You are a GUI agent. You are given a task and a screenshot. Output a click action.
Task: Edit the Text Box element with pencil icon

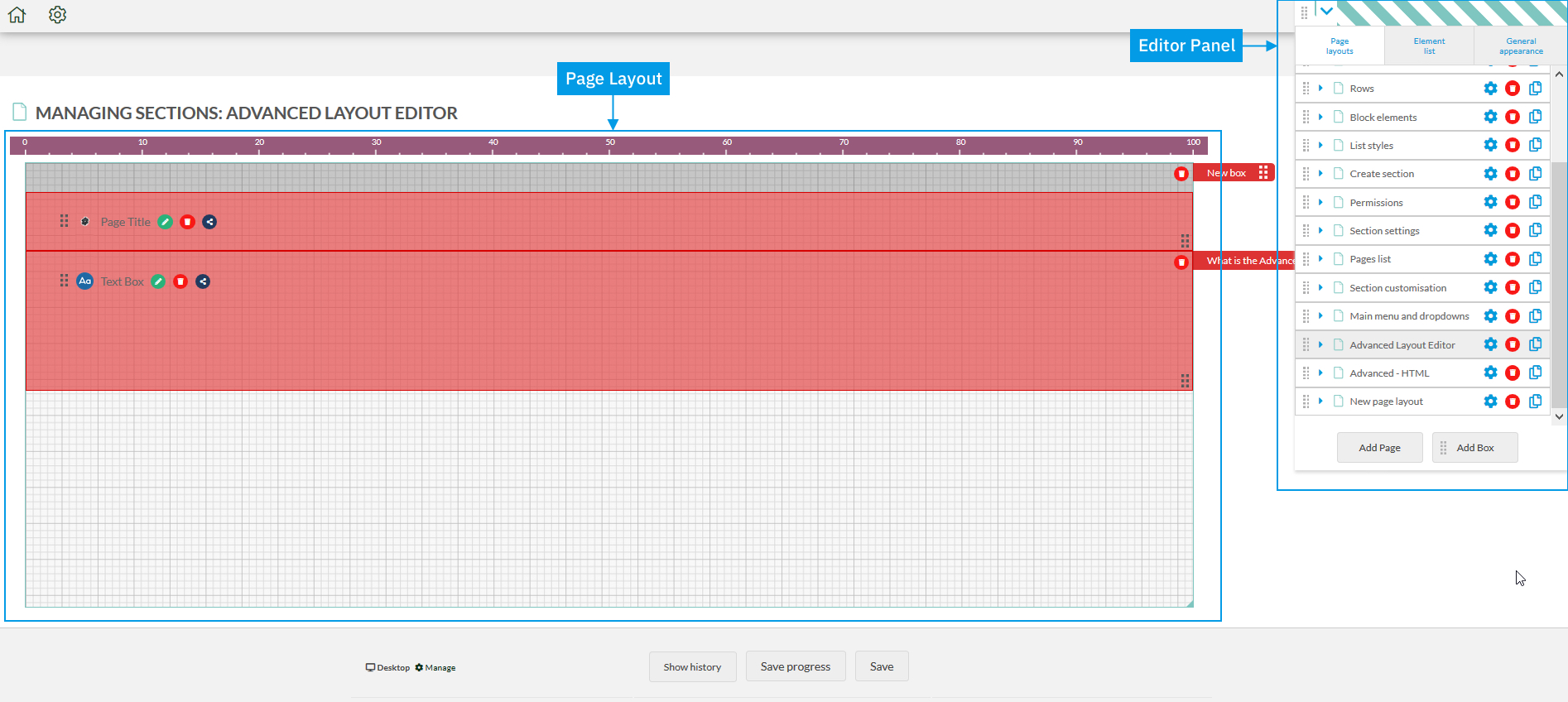(x=158, y=281)
